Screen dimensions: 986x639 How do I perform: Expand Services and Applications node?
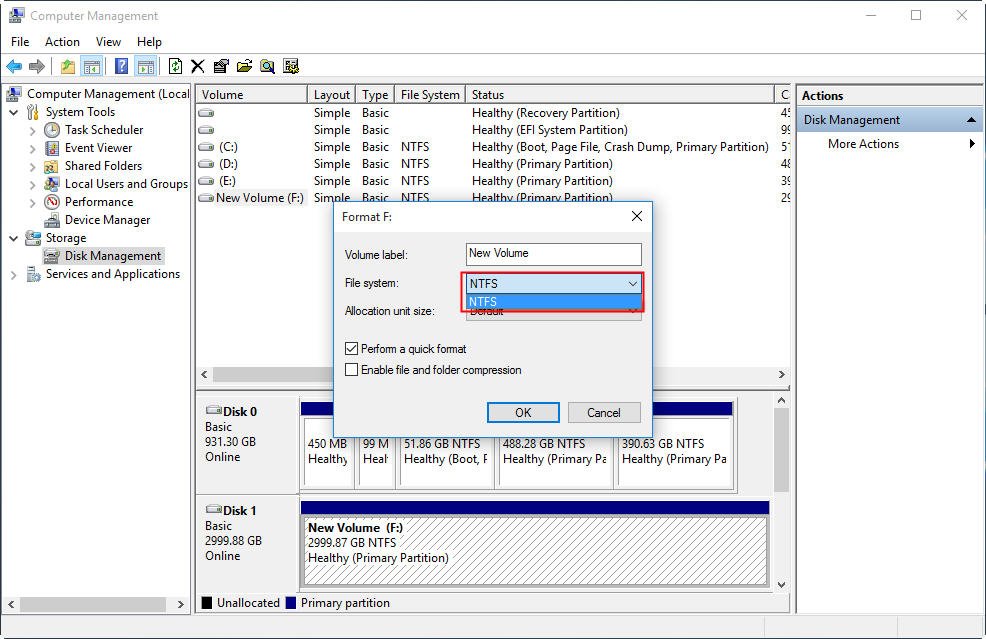point(13,275)
